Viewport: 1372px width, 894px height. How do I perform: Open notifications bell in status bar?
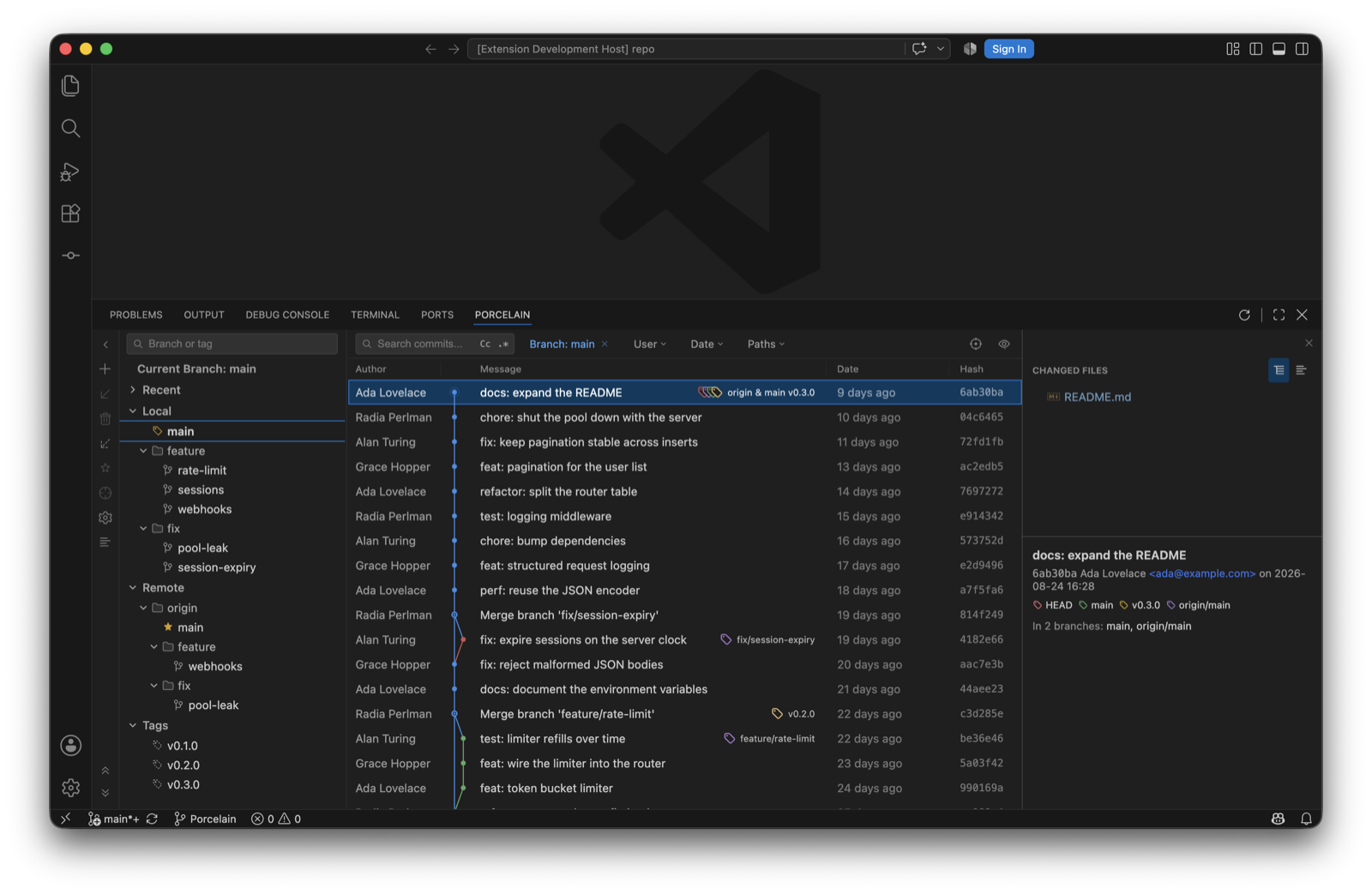(x=1306, y=819)
